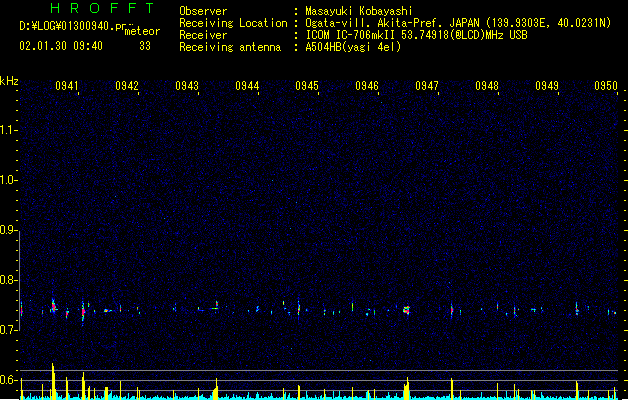Click the HROFFT title text

[x=102, y=8]
